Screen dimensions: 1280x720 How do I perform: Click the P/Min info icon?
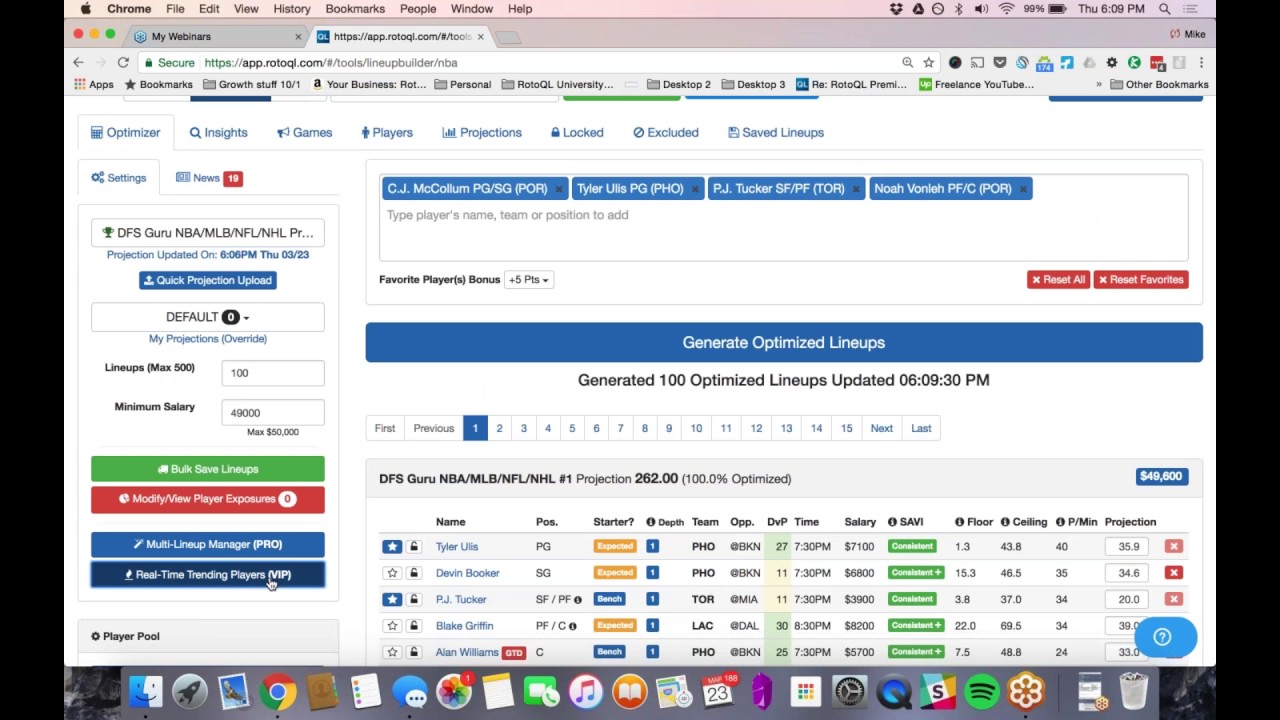(1060, 522)
